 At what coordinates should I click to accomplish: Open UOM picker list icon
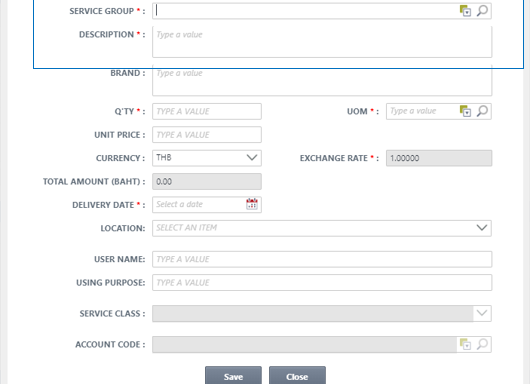465,111
